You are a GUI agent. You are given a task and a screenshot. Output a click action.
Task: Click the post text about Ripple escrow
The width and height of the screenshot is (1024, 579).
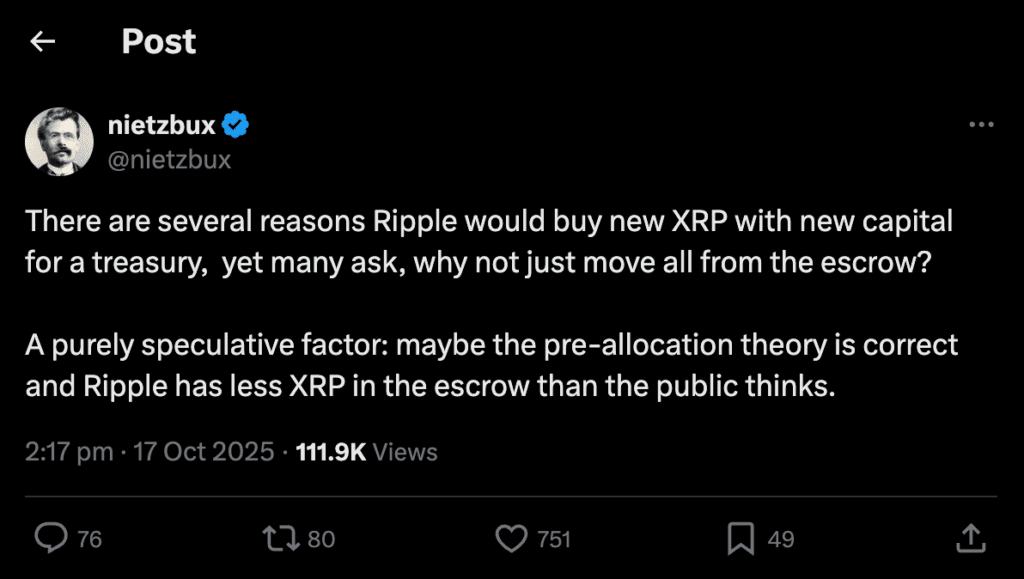click(490, 300)
